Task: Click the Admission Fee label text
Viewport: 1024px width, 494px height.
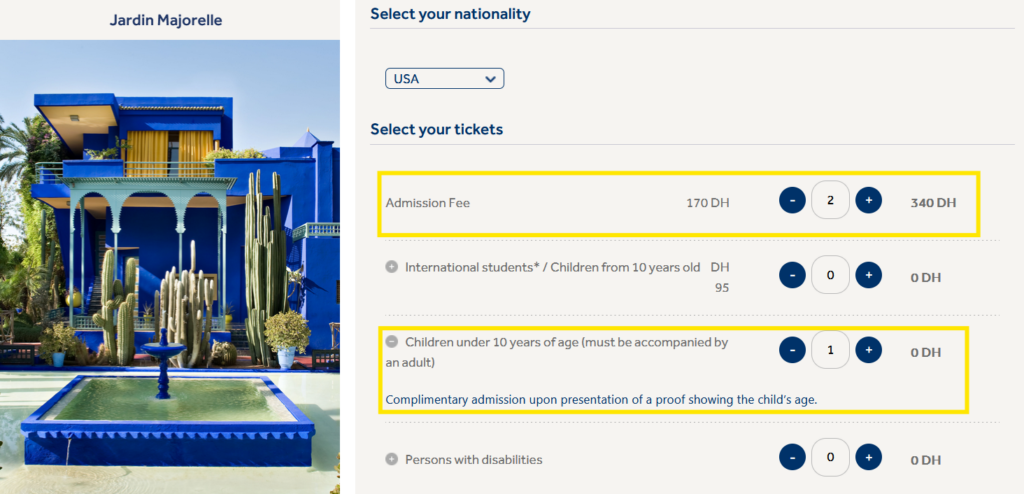Action: [x=428, y=203]
